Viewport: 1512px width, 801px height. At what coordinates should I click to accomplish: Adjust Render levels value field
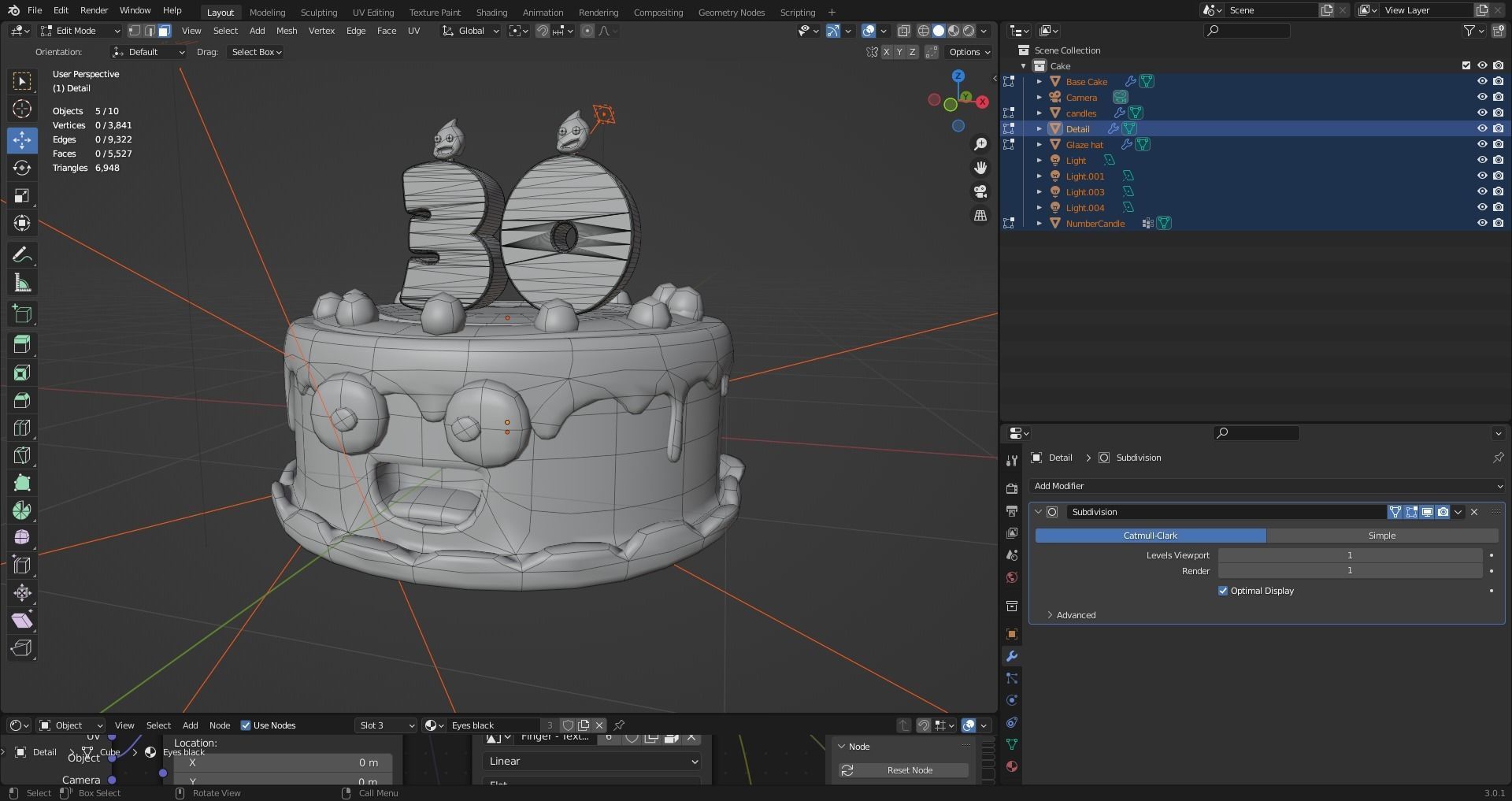tap(1350, 571)
